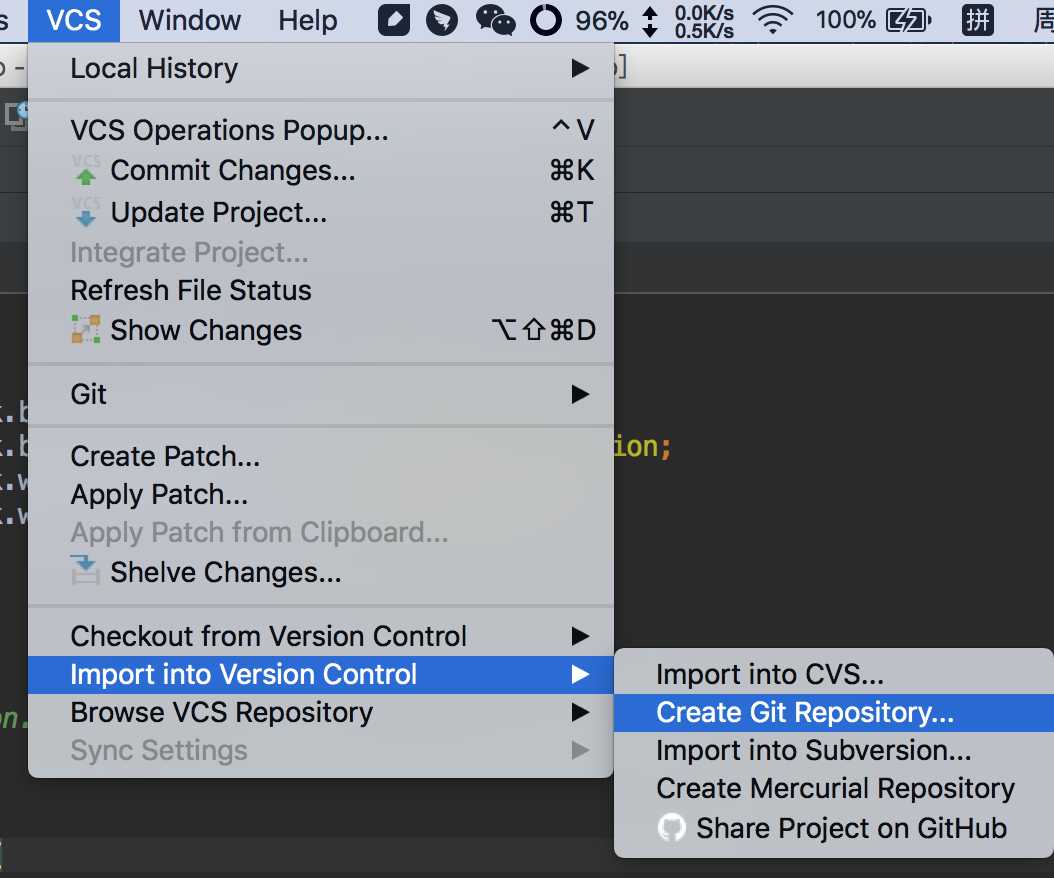Click the Wi-Fi status icon
Screen dimensions: 1054x878
pyautogui.click(x=772, y=20)
